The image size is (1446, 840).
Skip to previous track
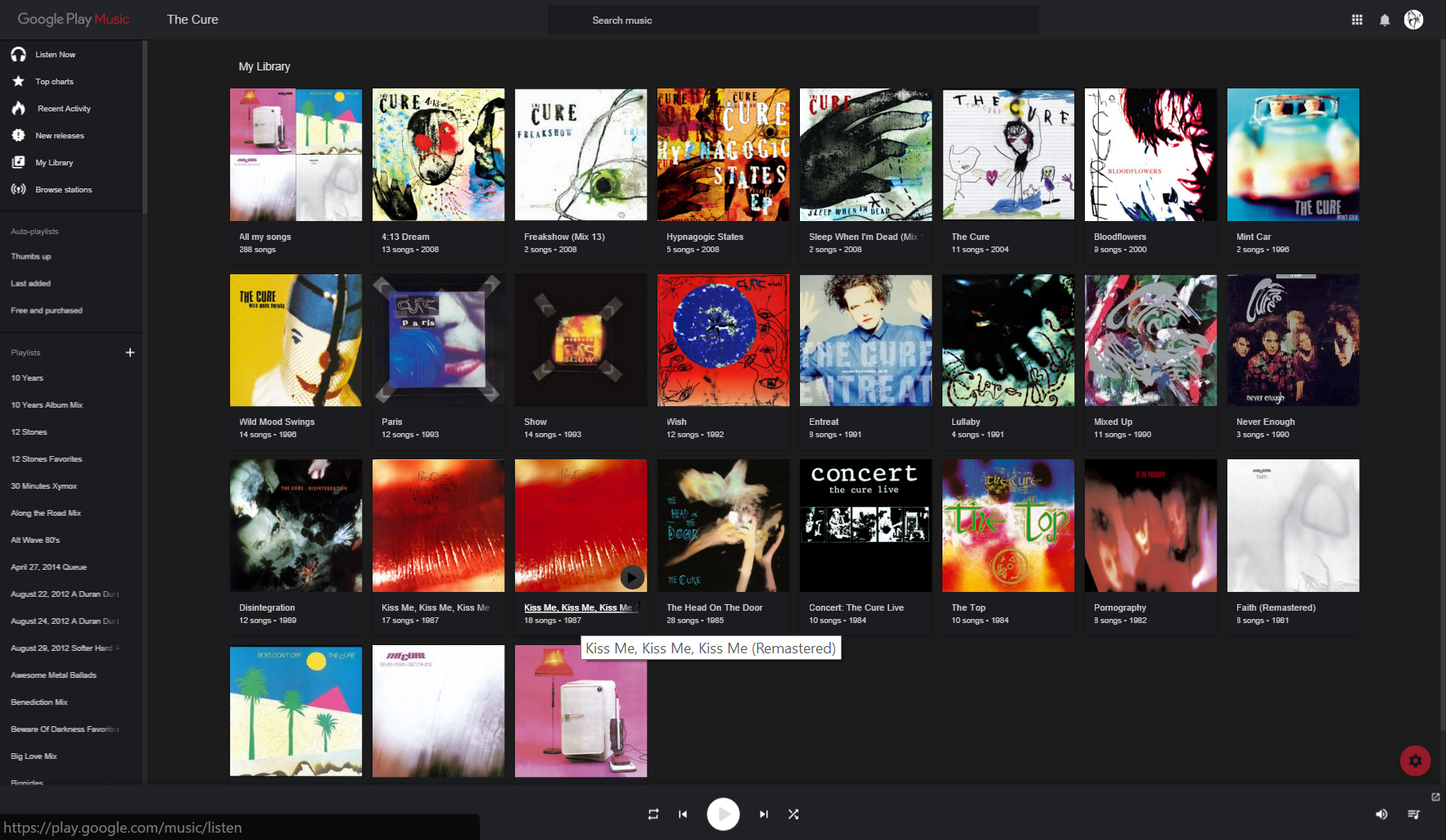pos(683,814)
